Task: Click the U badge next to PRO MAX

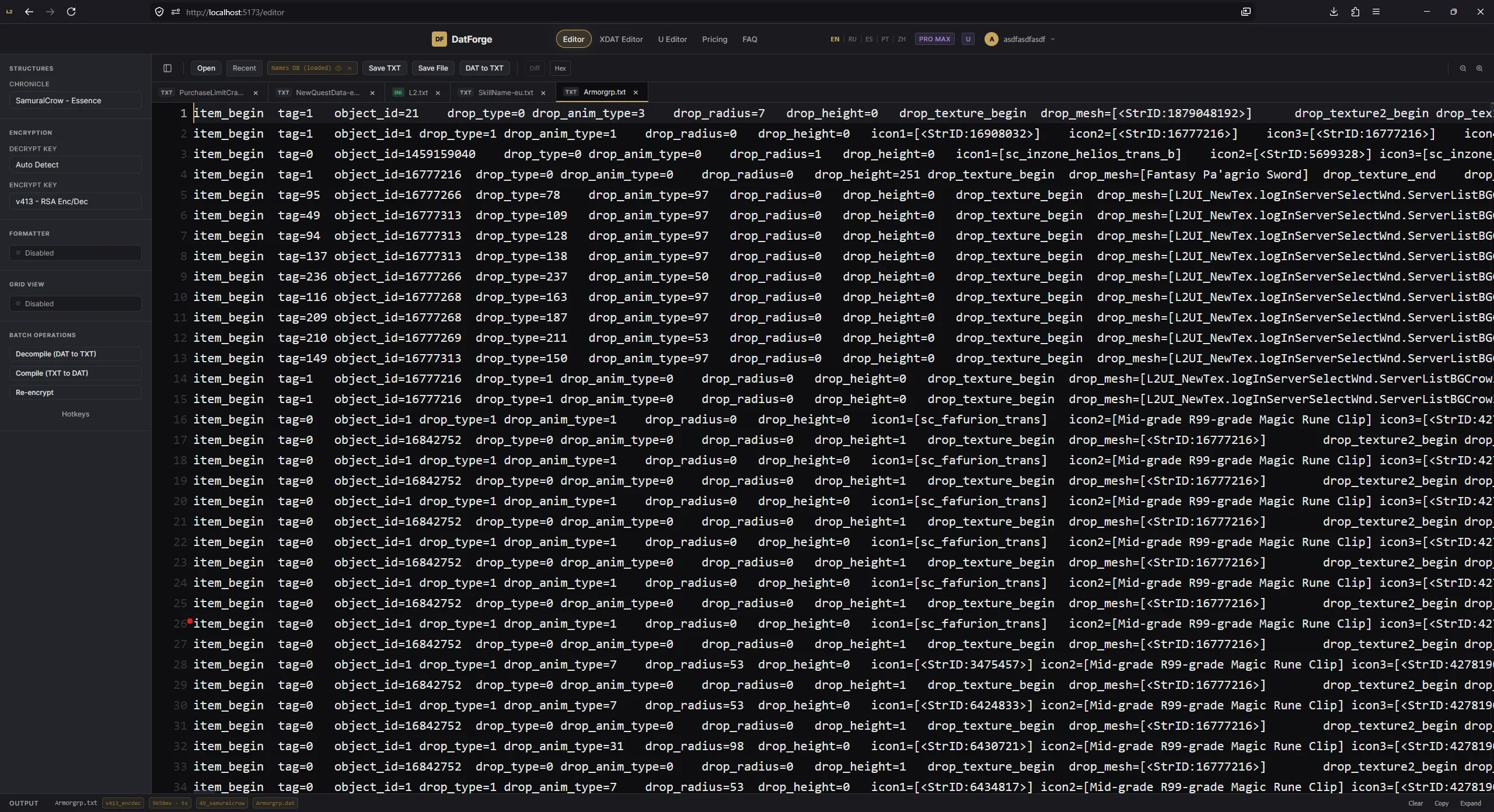Action: [968, 39]
